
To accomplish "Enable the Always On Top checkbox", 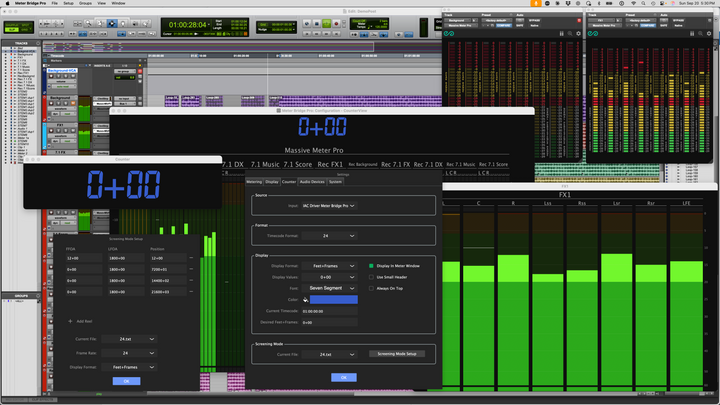I will click(371, 288).
